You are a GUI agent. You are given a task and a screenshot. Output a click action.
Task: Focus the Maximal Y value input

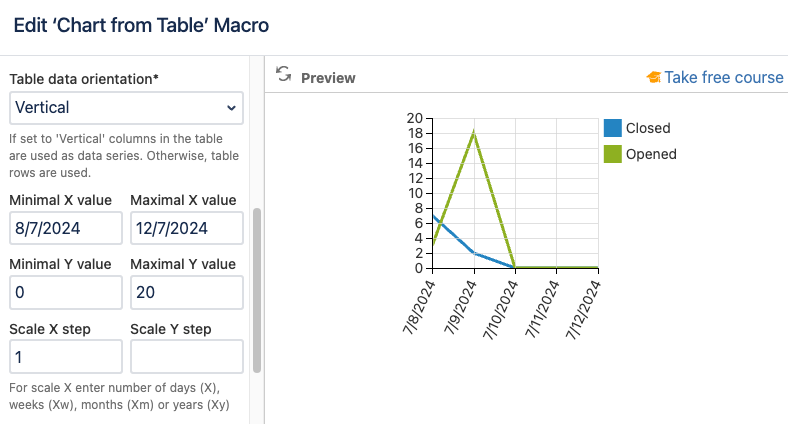point(187,292)
